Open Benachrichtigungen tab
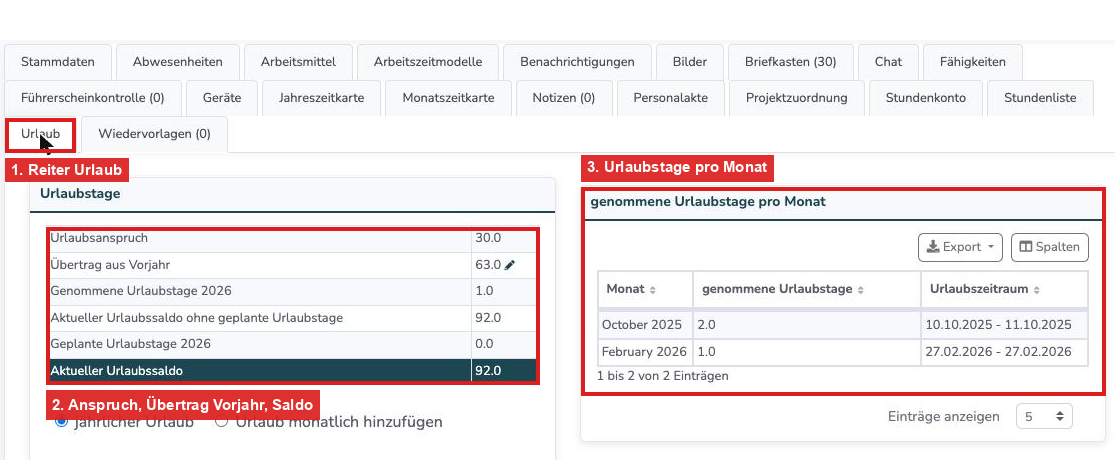Screen dimensions: 1115x460 point(577,62)
